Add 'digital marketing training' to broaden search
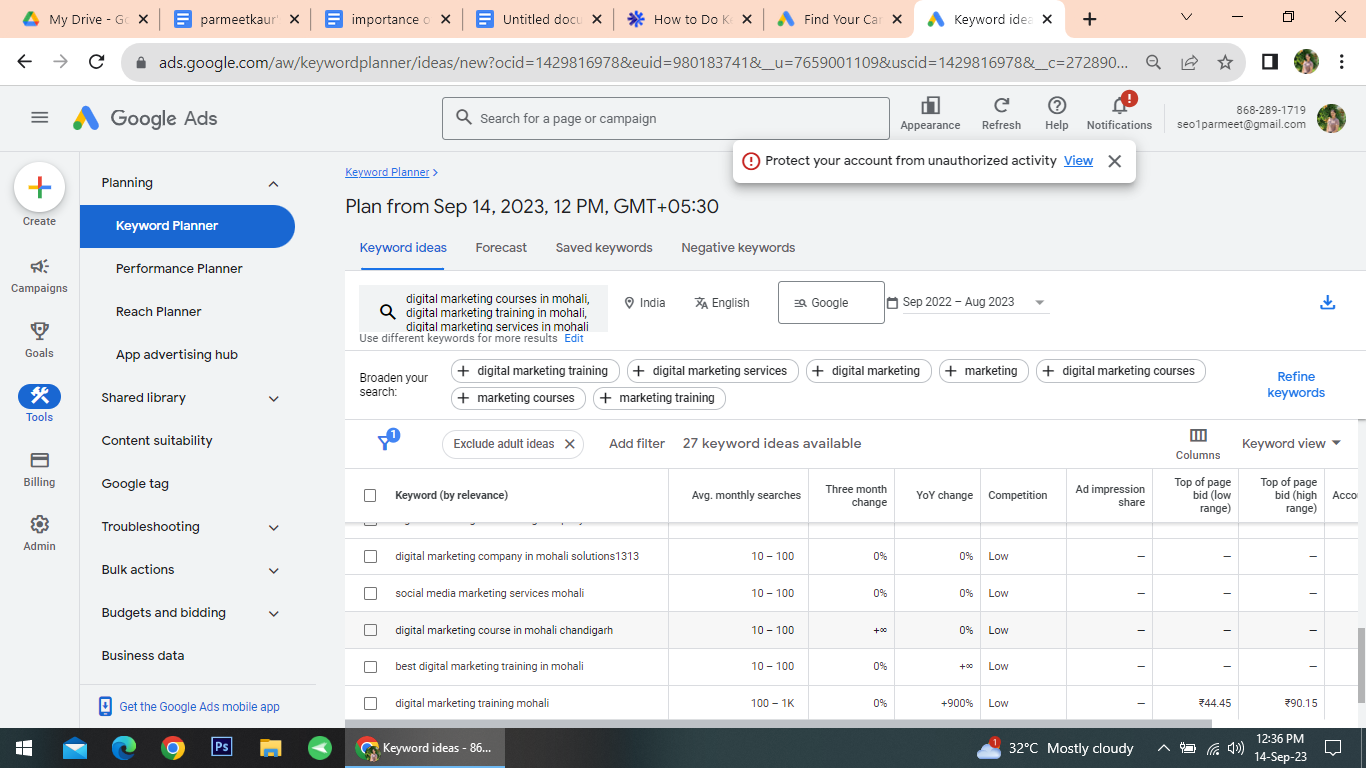 coord(536,371)
